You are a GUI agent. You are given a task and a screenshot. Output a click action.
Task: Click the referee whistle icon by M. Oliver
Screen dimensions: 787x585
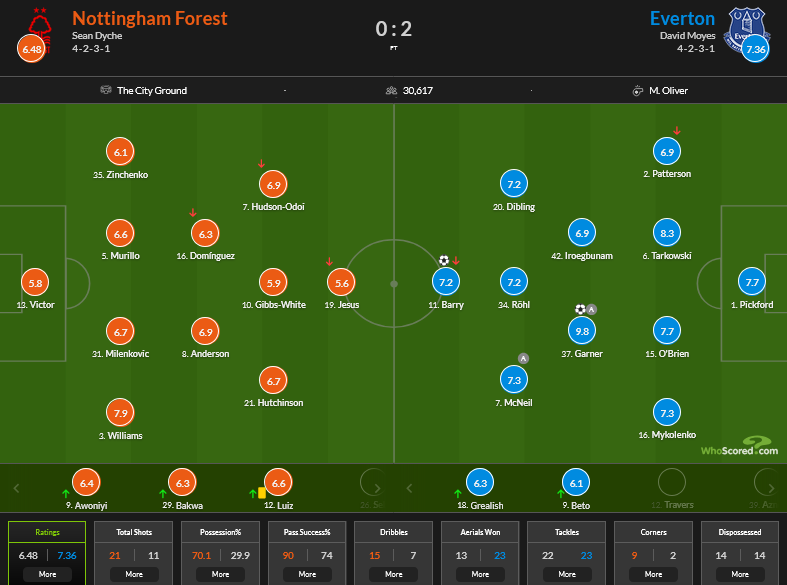[637, 91]
